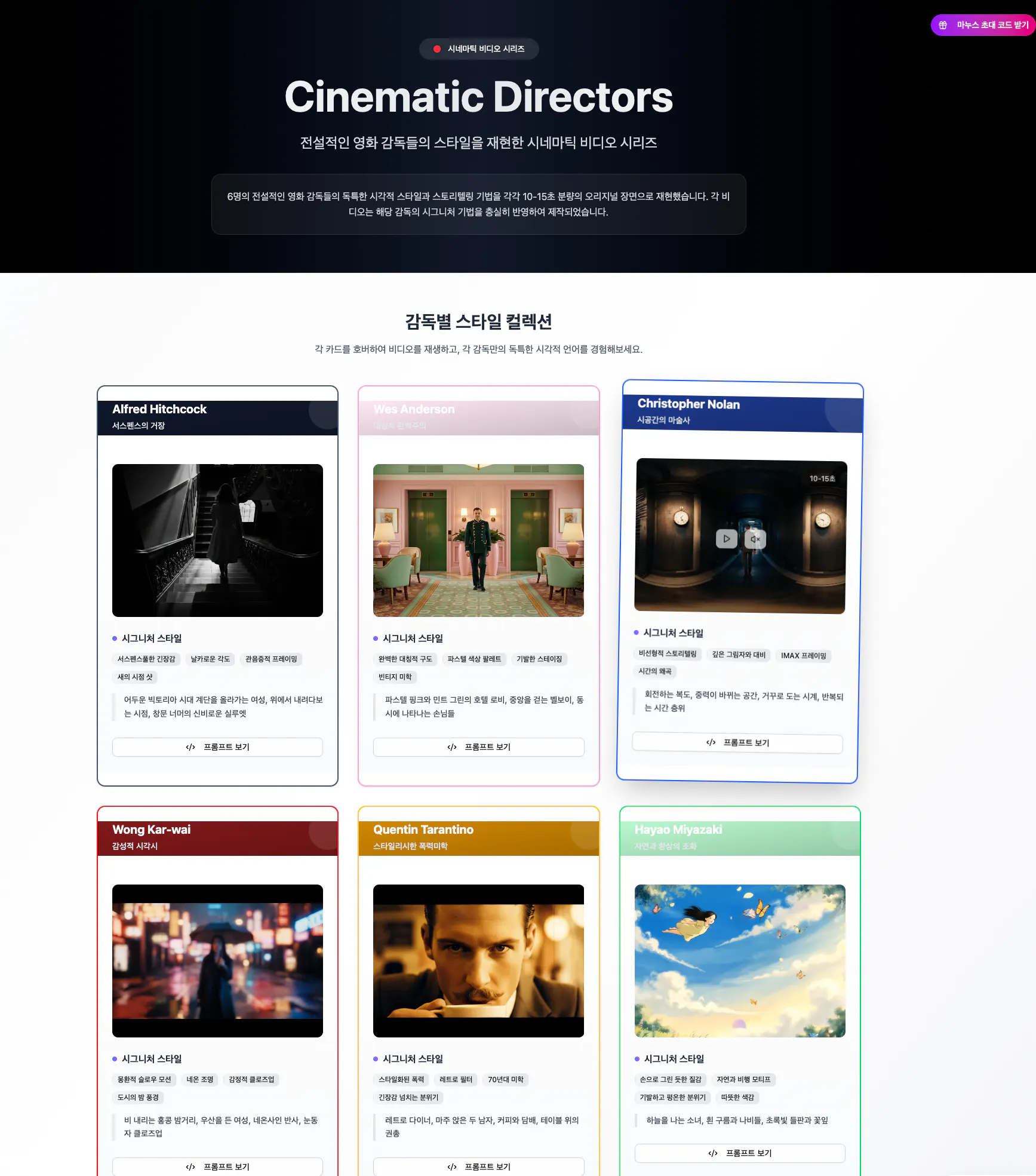The height and width of the screenshot is (1176, 1036).
Task: Click the Wong Kar-wai neon street video thumbnail
Action: 217,961
